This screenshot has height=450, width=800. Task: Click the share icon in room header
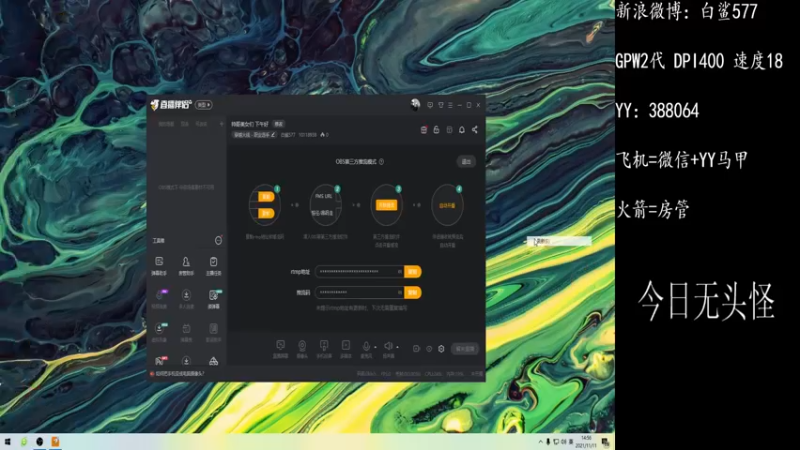[474, 130]
